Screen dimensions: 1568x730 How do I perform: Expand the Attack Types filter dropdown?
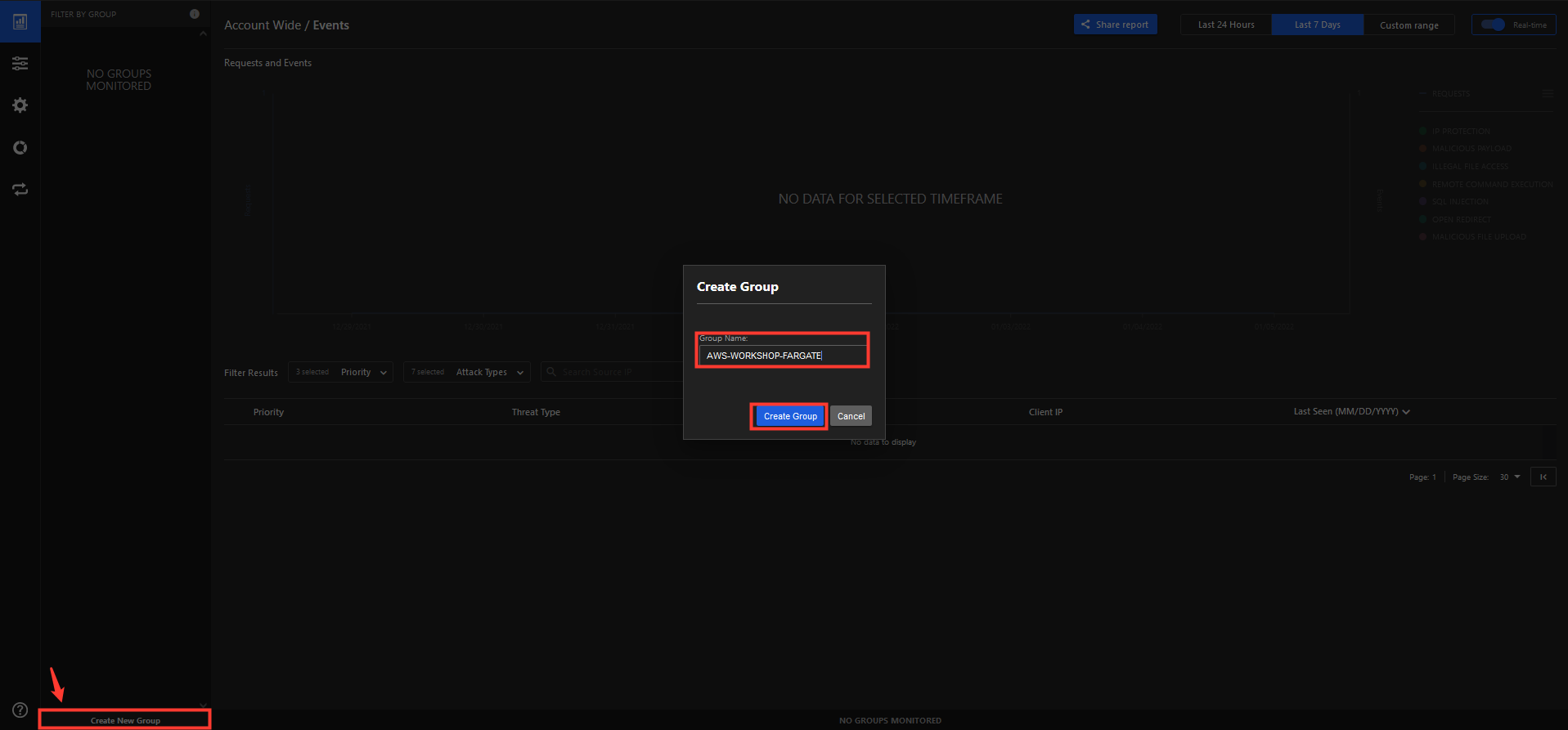pos(467,372)
